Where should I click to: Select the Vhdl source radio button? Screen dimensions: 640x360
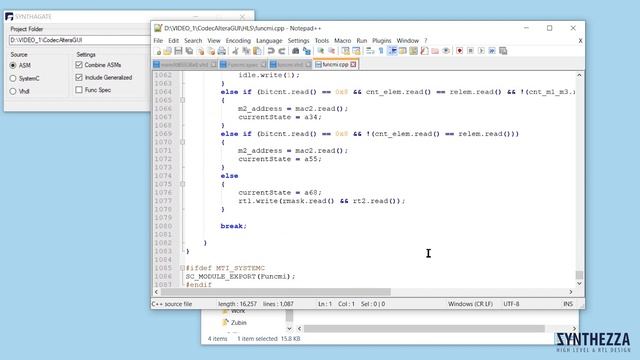[13, 91]
